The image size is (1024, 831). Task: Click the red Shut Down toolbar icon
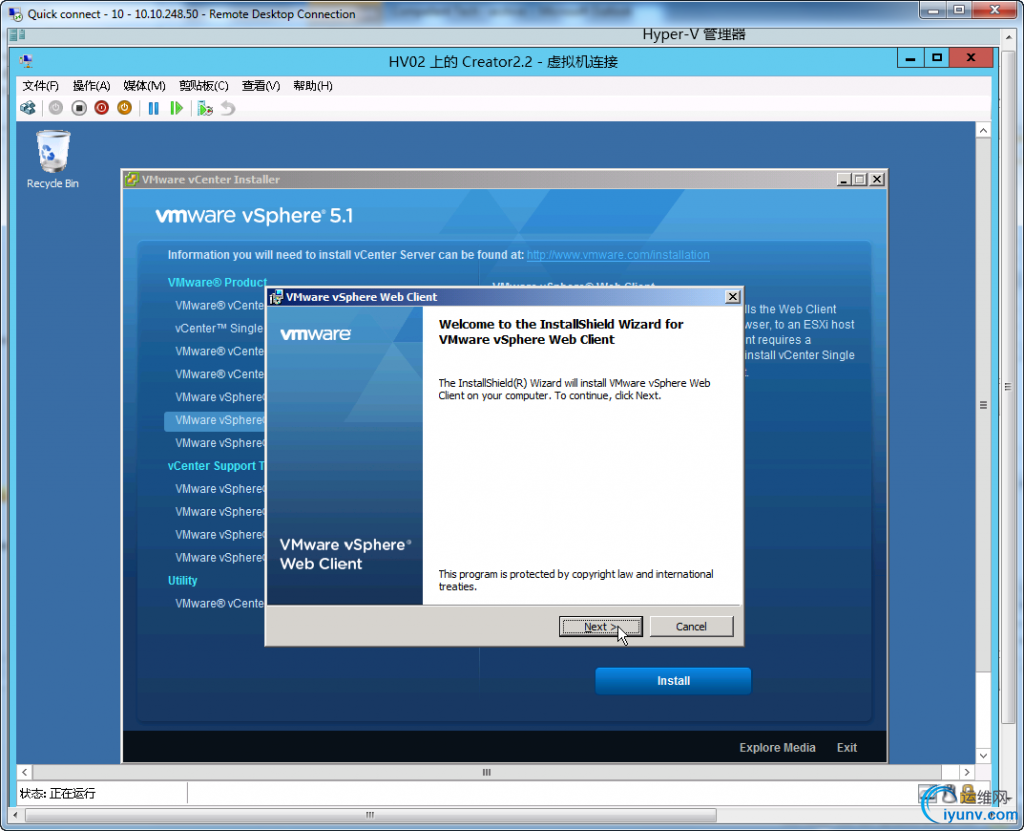point(101,108)
